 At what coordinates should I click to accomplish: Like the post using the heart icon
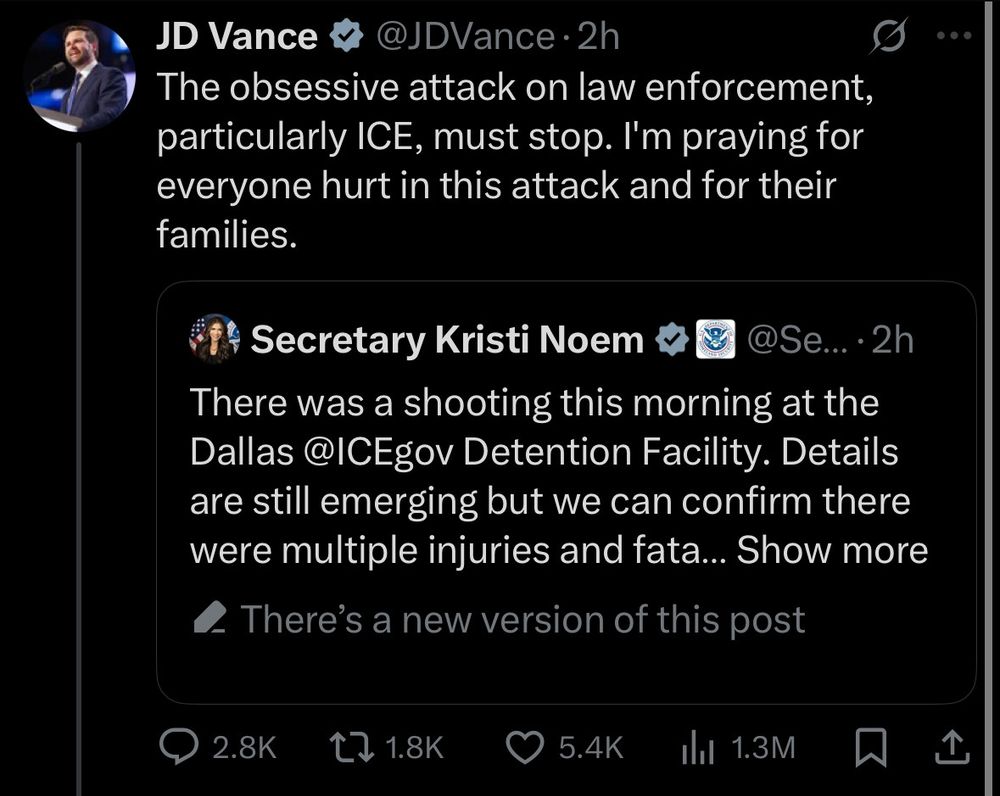[525, 745]
